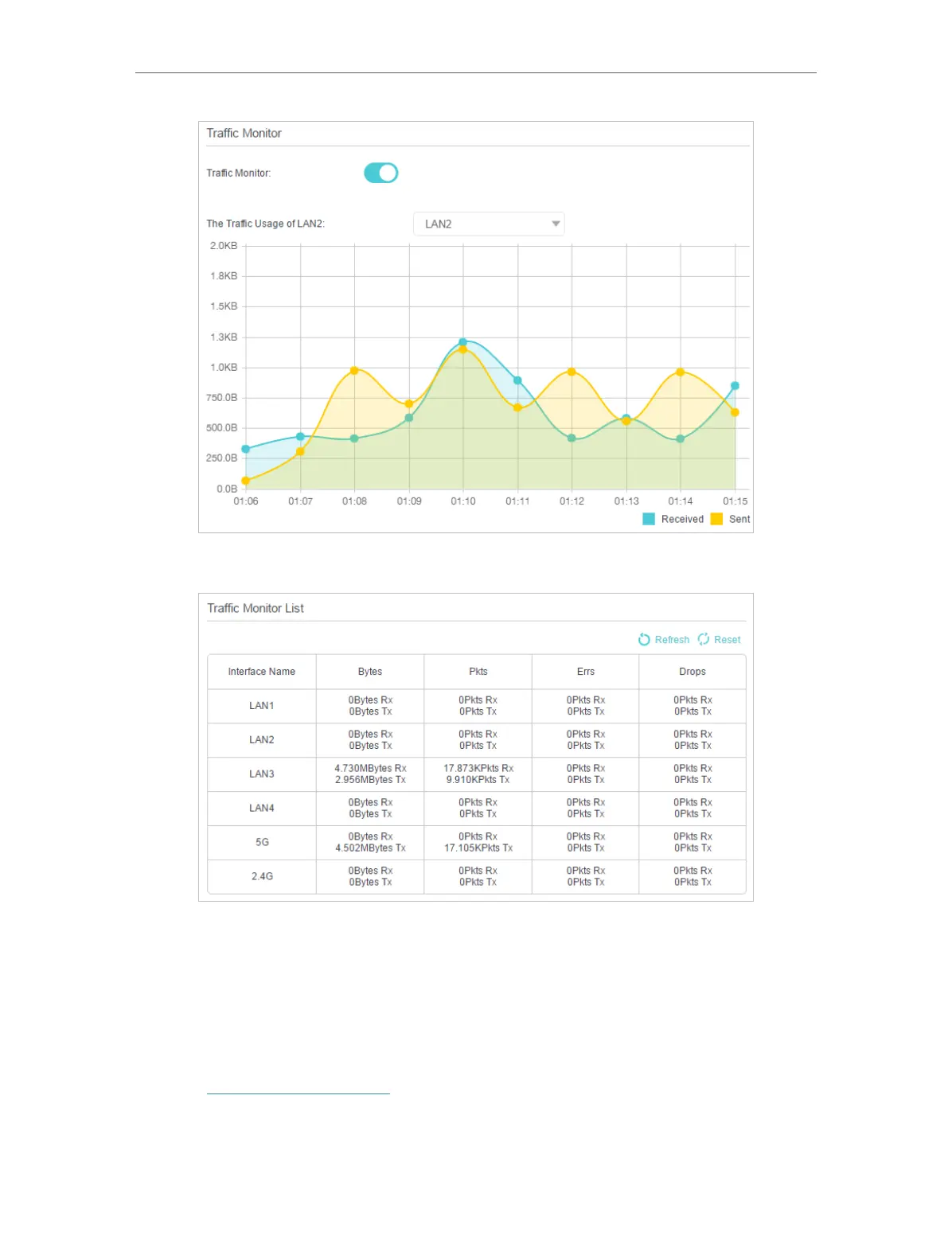Click the Reset link text
The height and width of the screenshot is (1259, 952).
(727, 640)
